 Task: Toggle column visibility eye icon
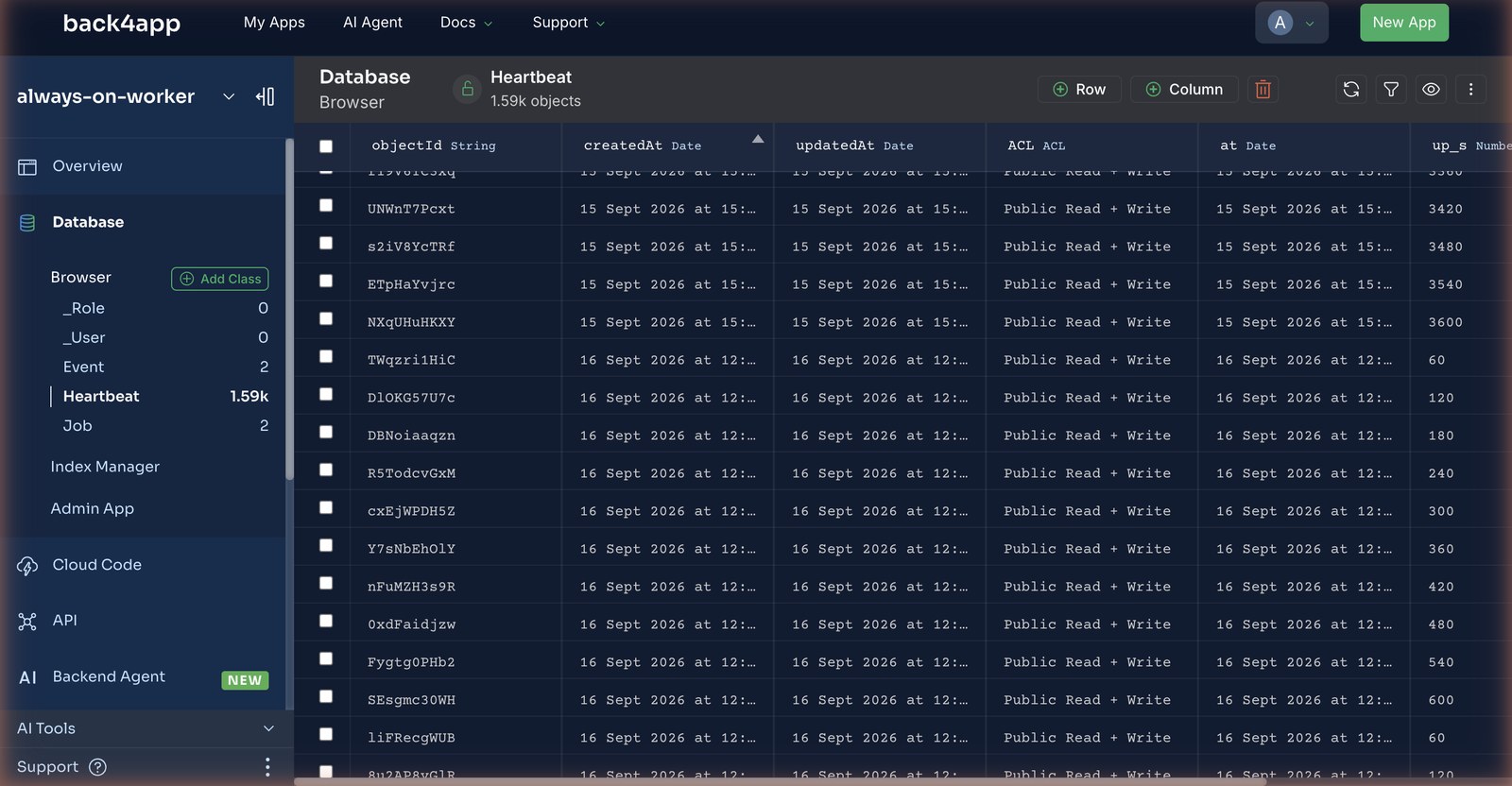[x=1431, y=89]
